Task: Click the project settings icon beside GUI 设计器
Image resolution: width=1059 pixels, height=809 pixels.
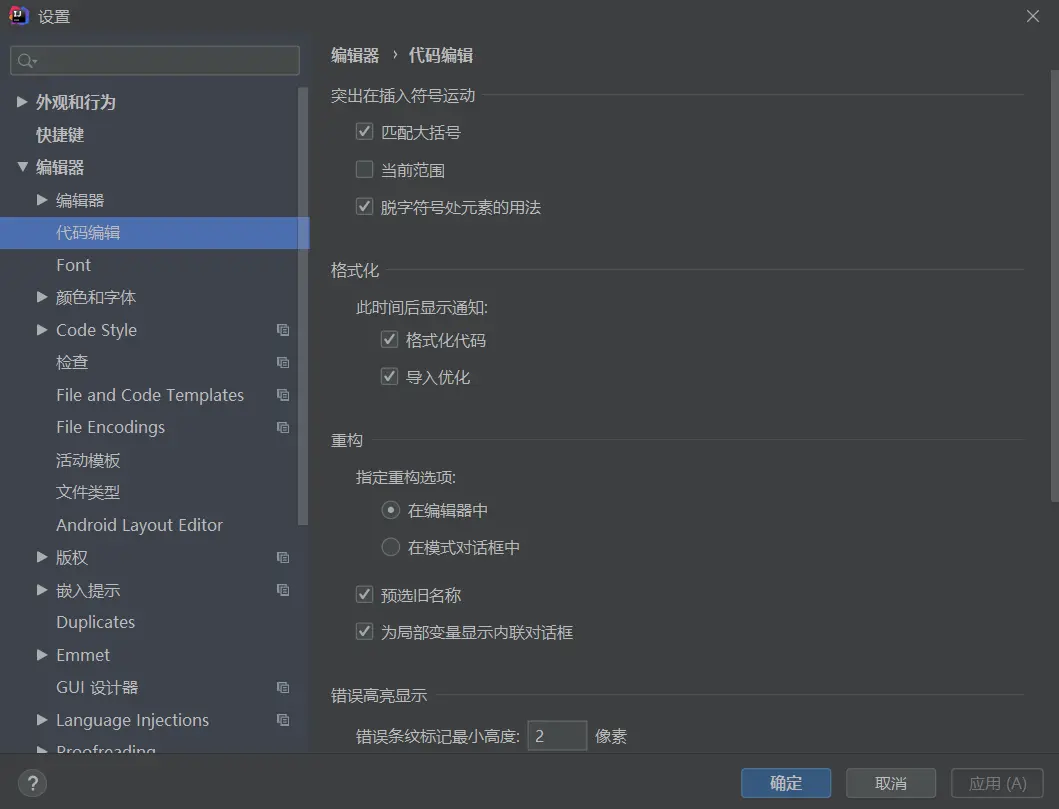Action: pyautogui.click(x=283, y=687)
